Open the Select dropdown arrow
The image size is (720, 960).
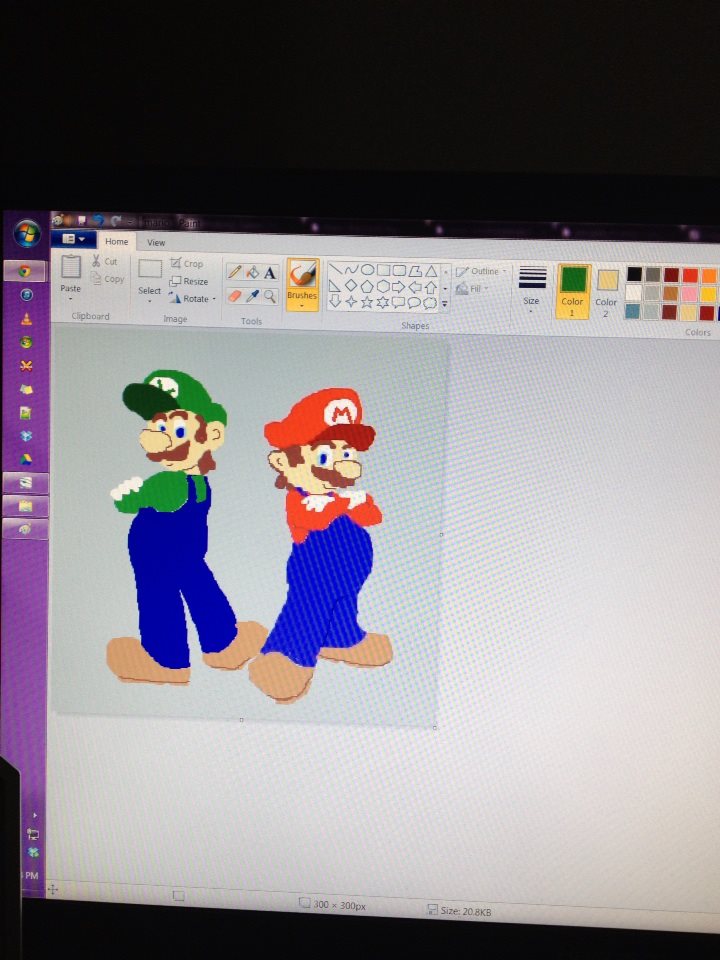149,301
